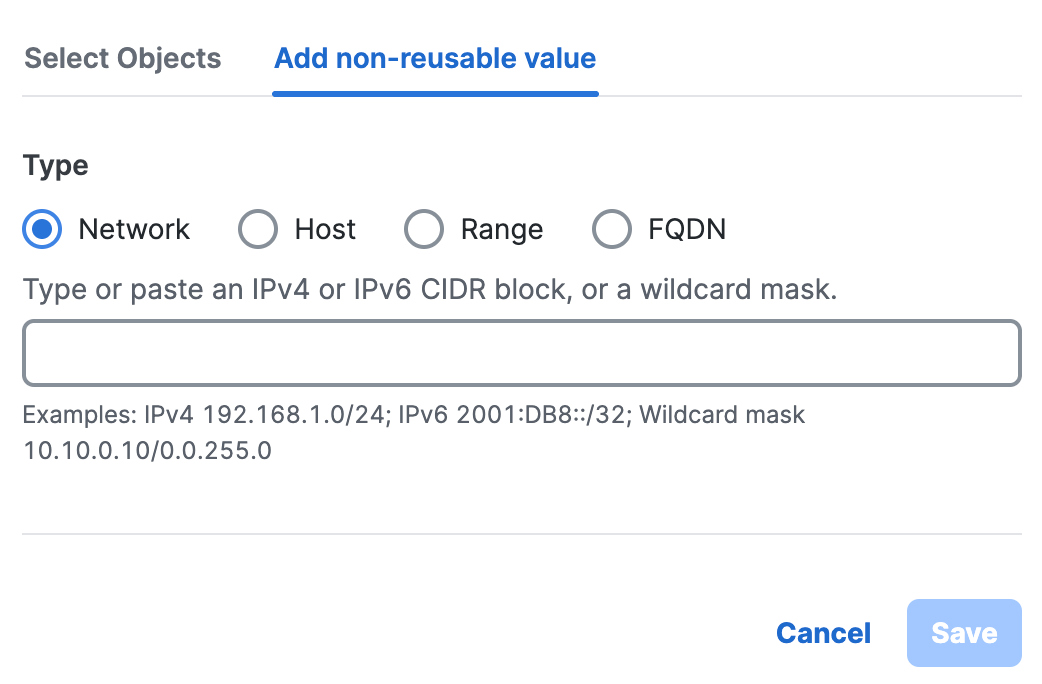Select the Network radio button
The height and width of the screenshot is (684, 1042).
click(42, 230)
